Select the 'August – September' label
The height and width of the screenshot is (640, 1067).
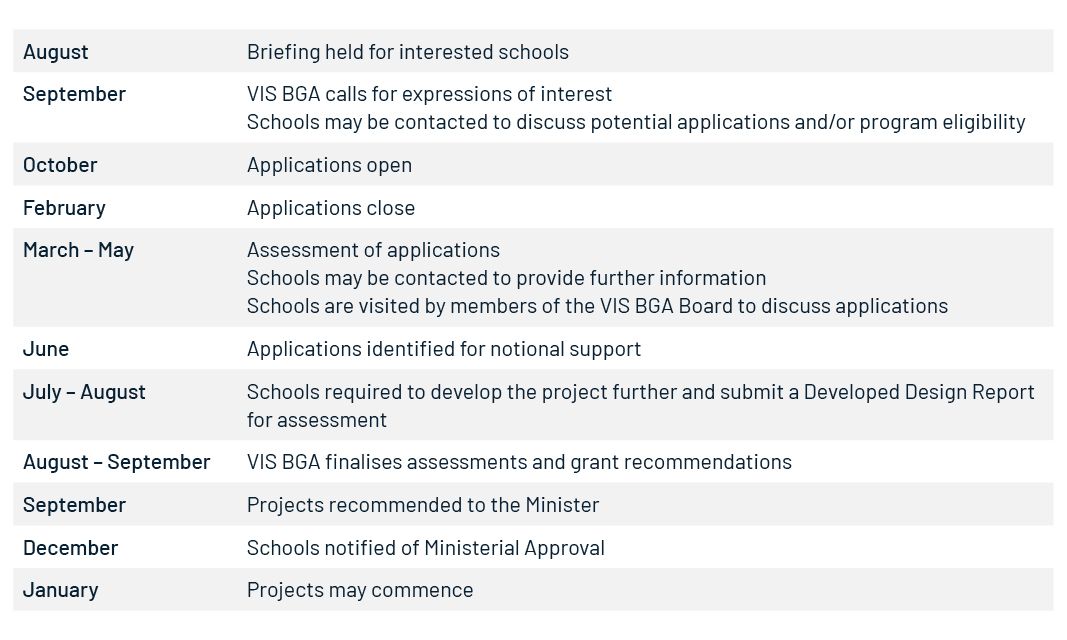(x=116, y=462)
